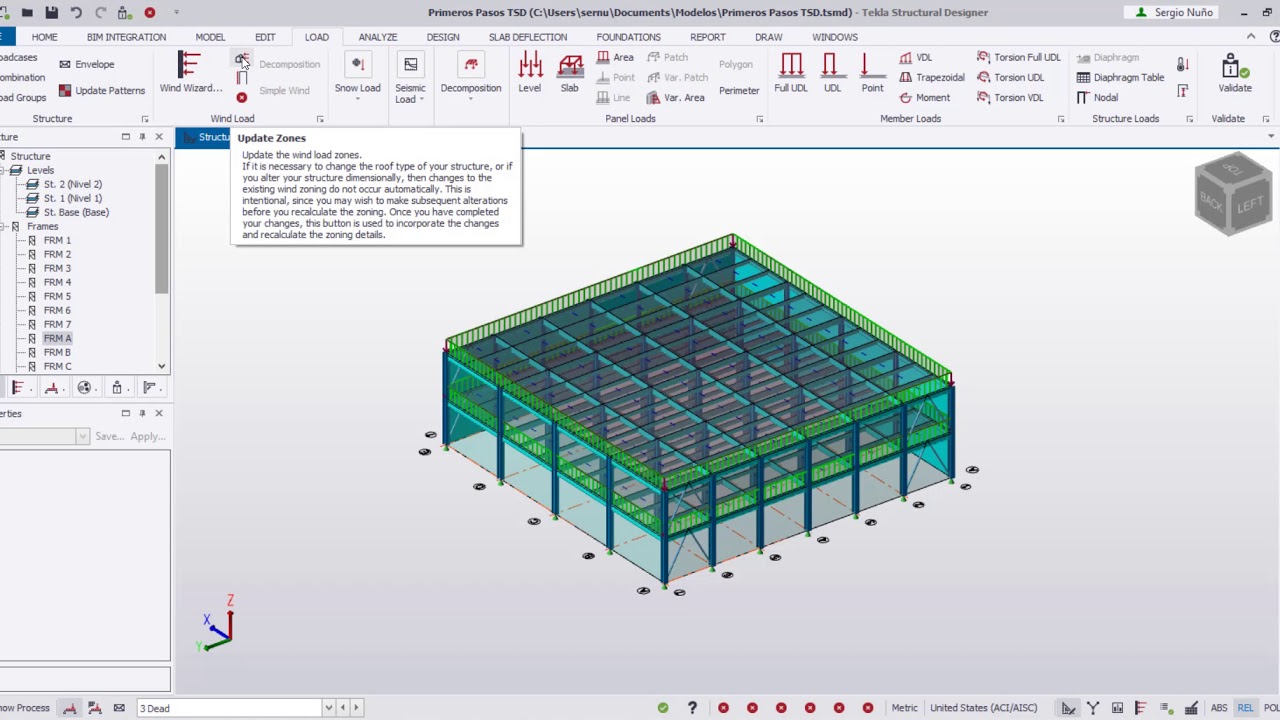Open the quick access toolbar customize arrow

[x=177, y=12]
